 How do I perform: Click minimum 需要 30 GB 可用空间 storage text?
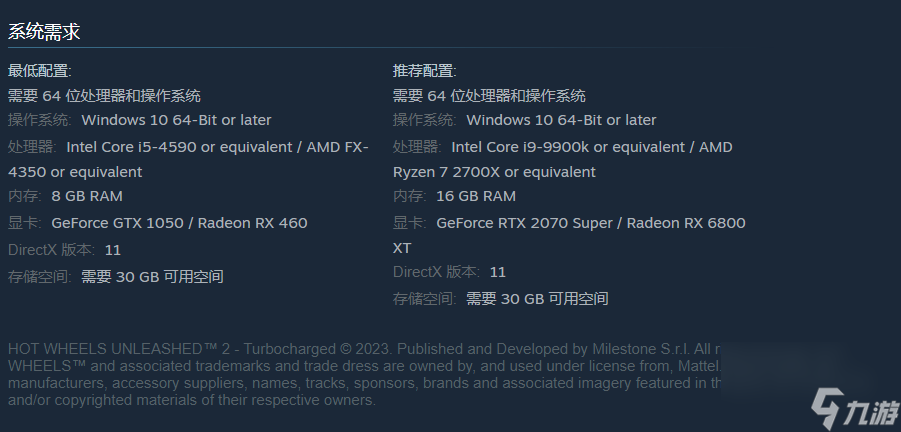(152, 277)
